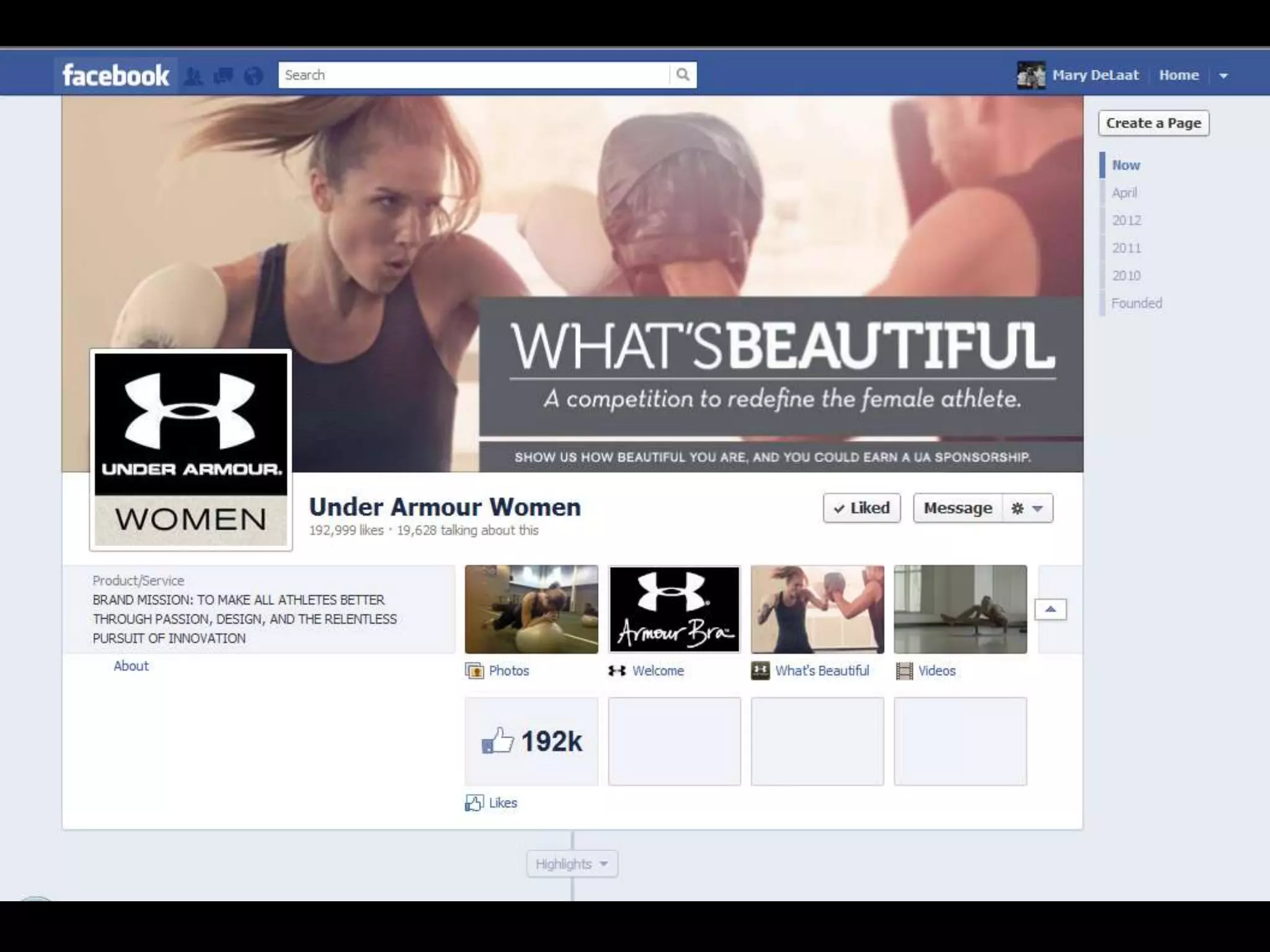Go to the Home tab
This screenshot has width=1270, height=952.
[1178, 75]
